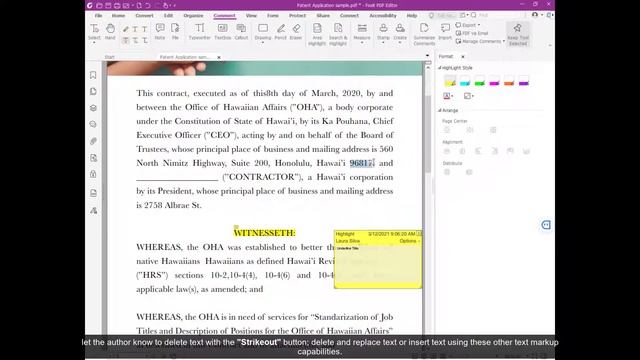Image resolution: width=640 pixels, height=360 pixels.
Task: Open Security panel in left sidebar
Action: coord(93,174)
